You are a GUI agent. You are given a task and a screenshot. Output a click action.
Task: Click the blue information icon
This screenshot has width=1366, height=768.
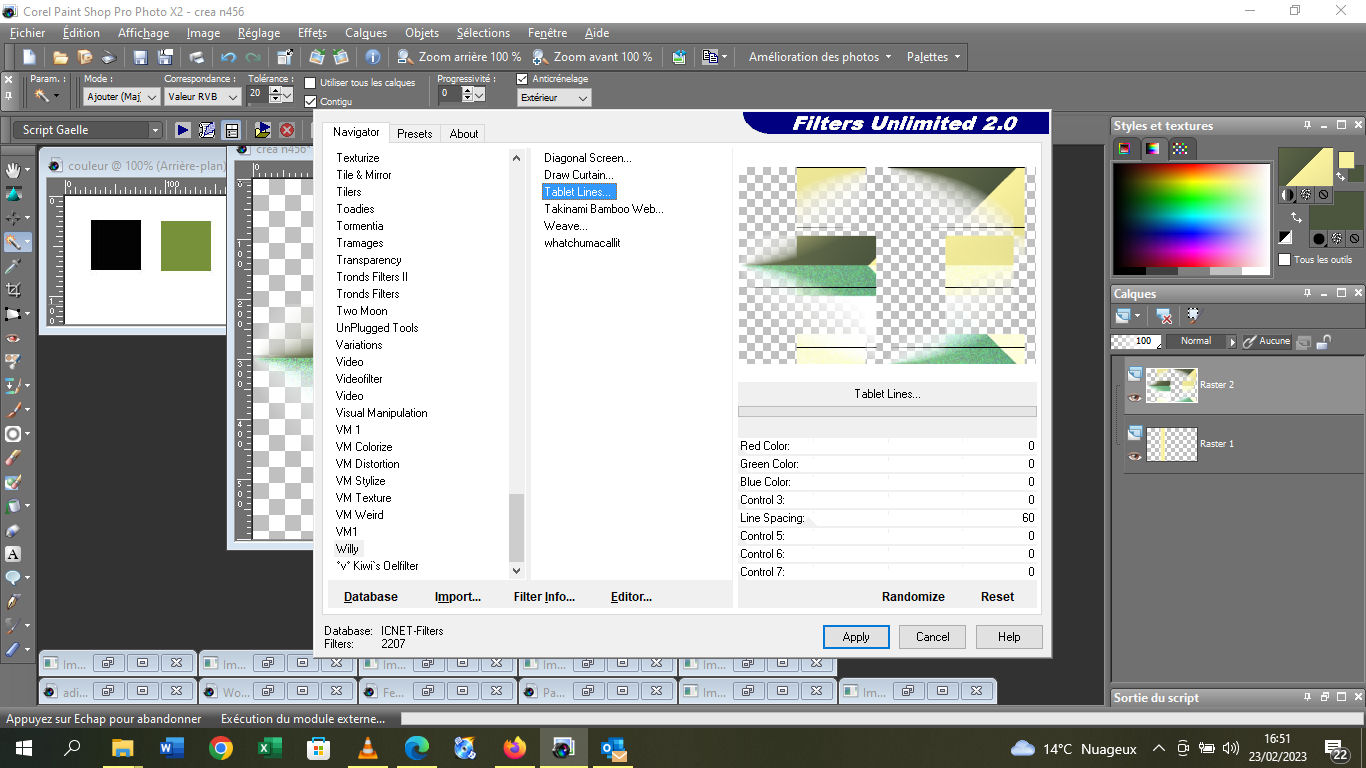372,57
